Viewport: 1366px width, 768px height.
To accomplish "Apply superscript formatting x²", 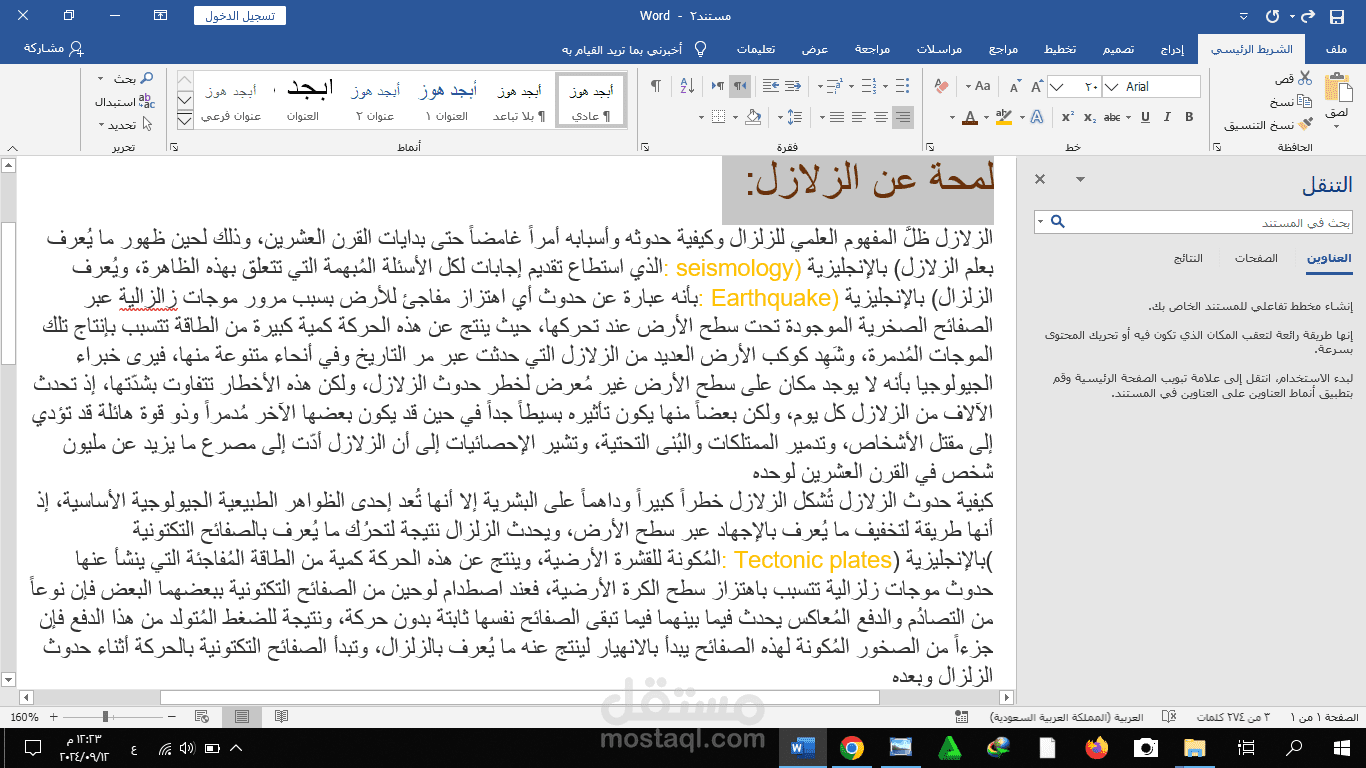I will point(1068,117).
